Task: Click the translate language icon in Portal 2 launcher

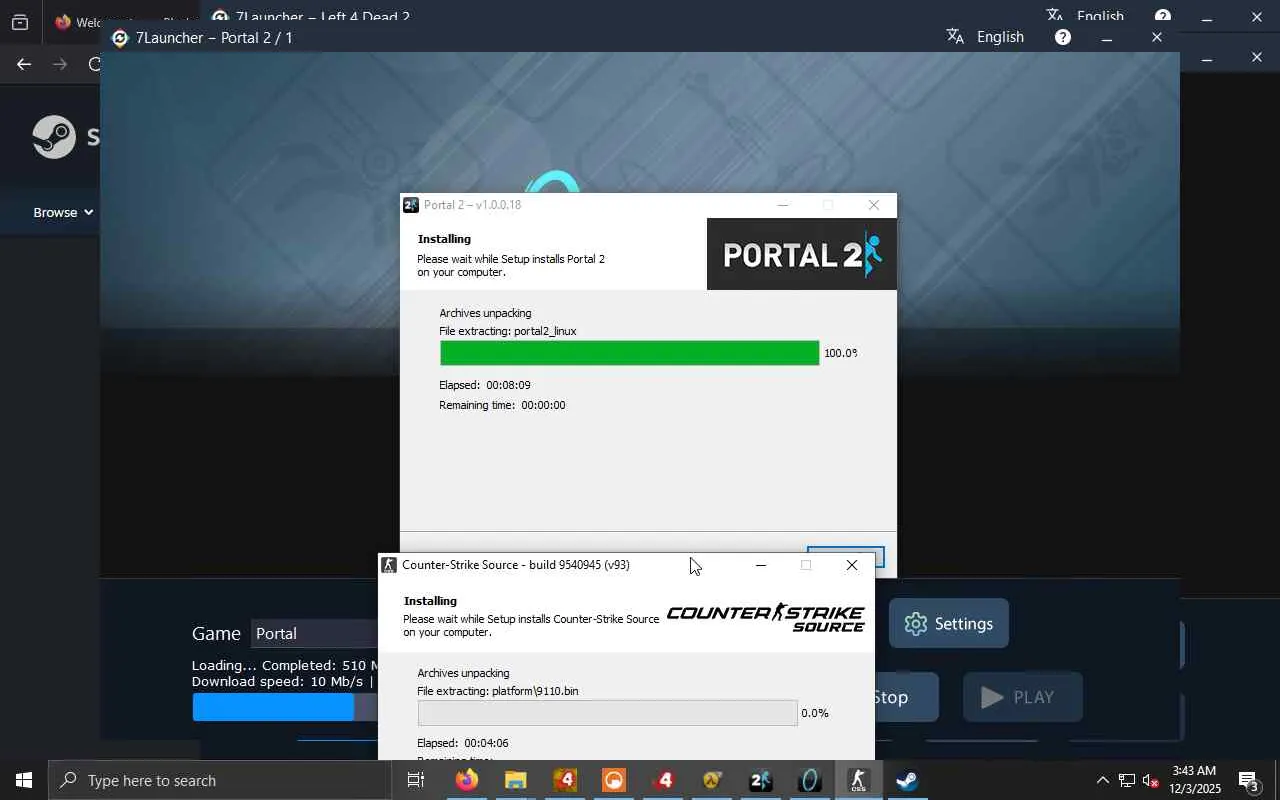Action: coord(955,37)
